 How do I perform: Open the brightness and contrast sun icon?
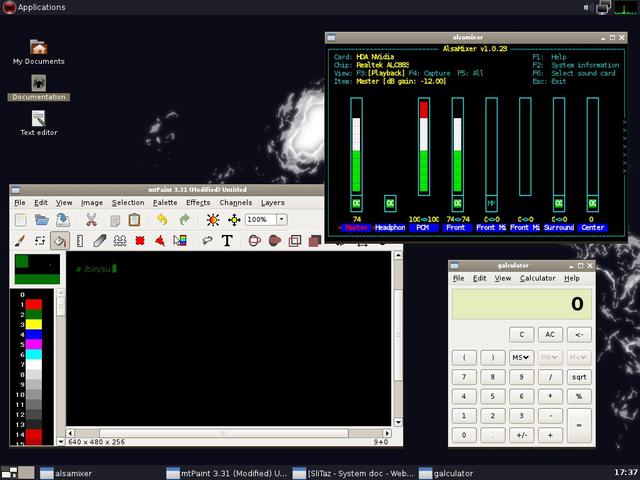213,220
